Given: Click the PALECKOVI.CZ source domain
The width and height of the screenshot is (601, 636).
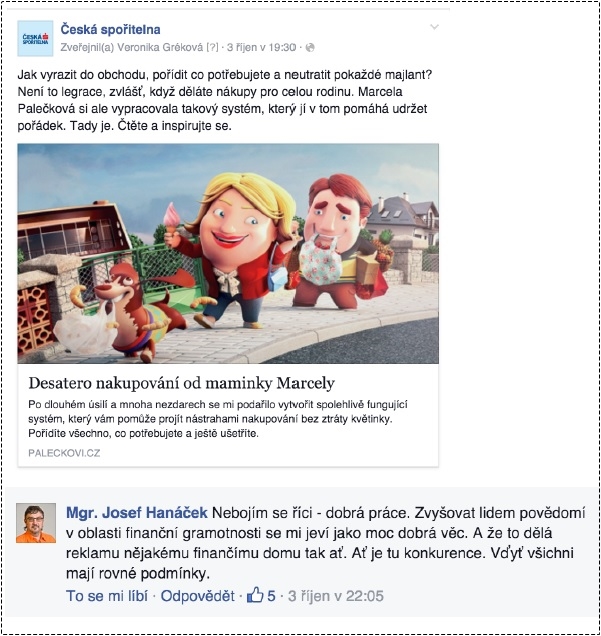Looking at the screenshot, I should (64, 453).
